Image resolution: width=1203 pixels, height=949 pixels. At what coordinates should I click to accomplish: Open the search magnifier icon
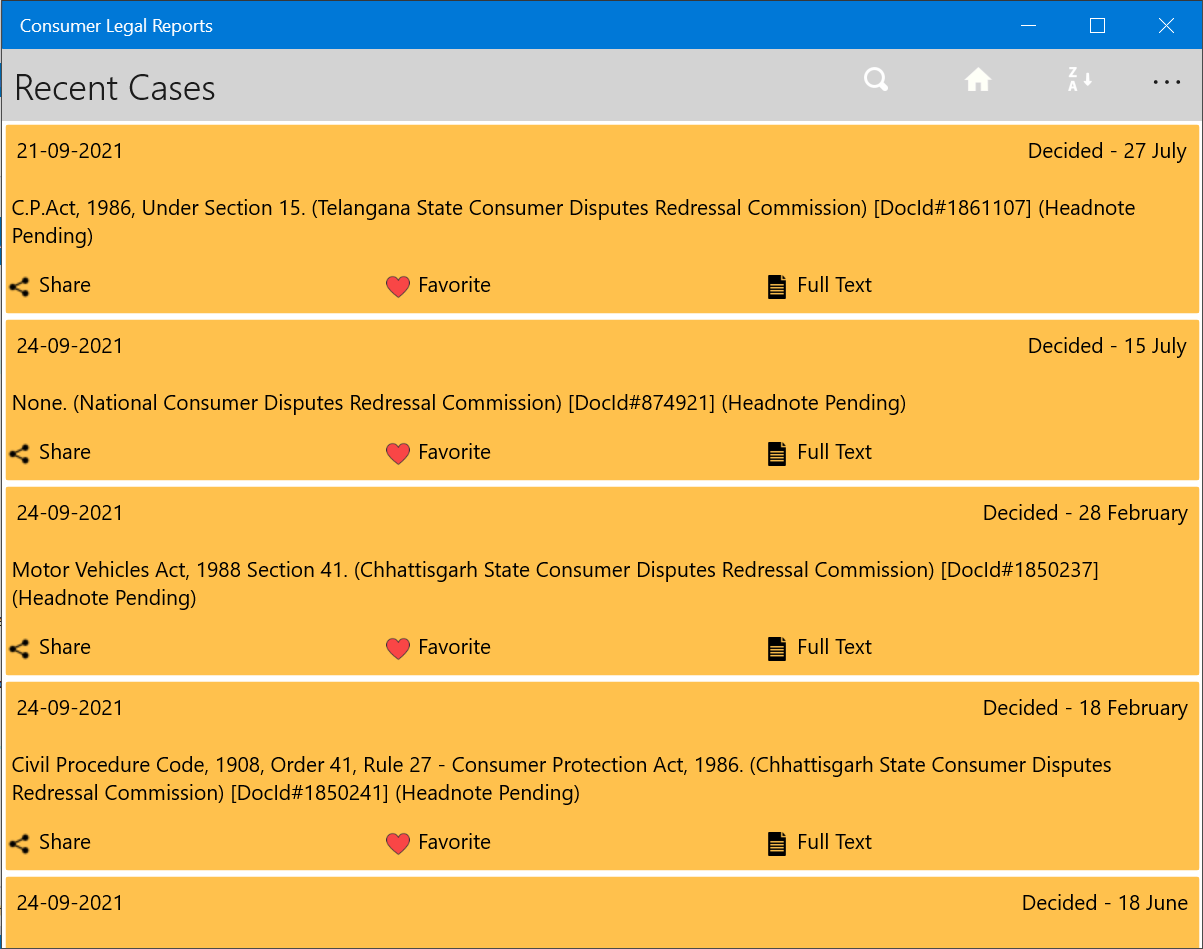click(x=876, y=80)
